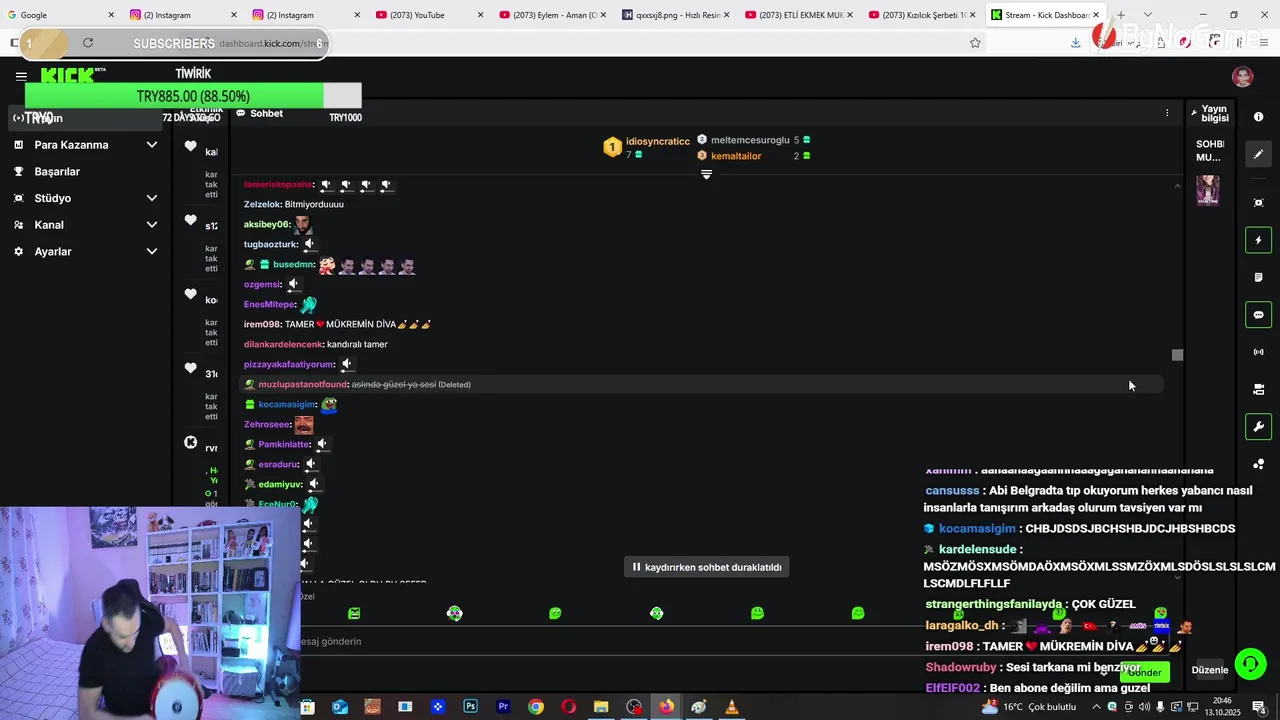Click the idiosyncraticc top gifter name
Viewport: 1280px width, 720px height.
tap(658, 141)
